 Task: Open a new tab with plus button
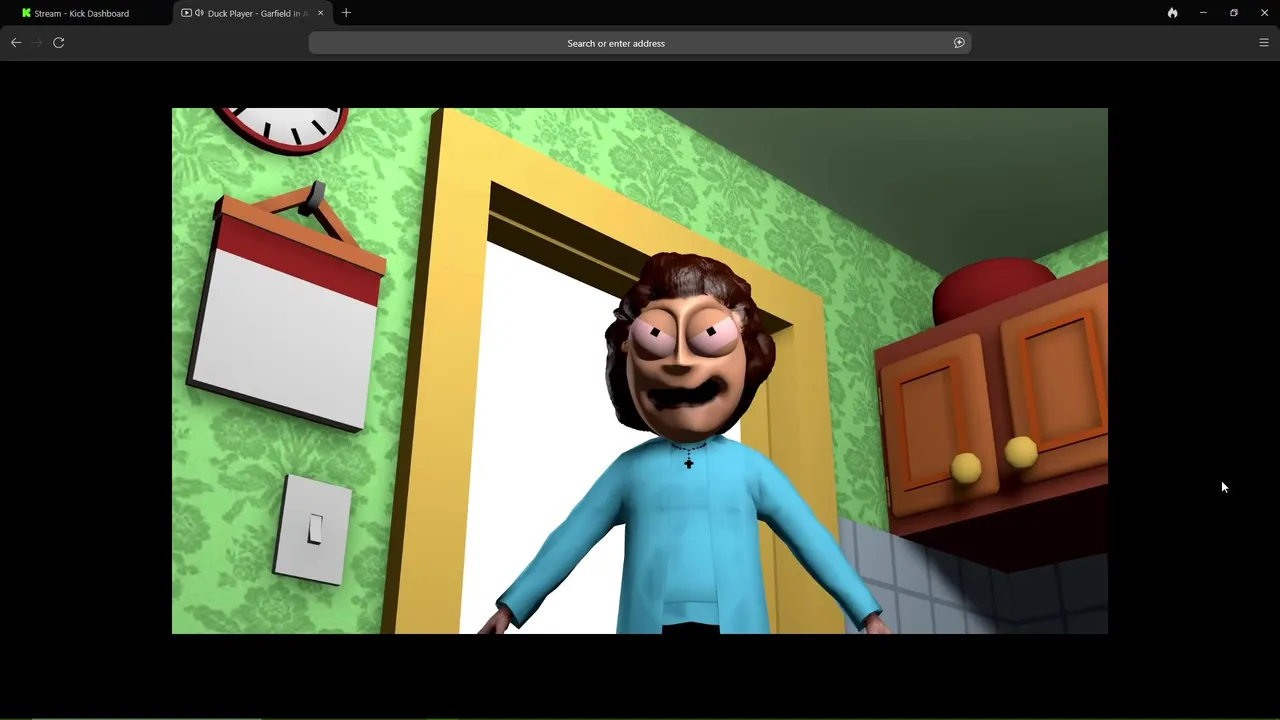click(x=346, y=13)
